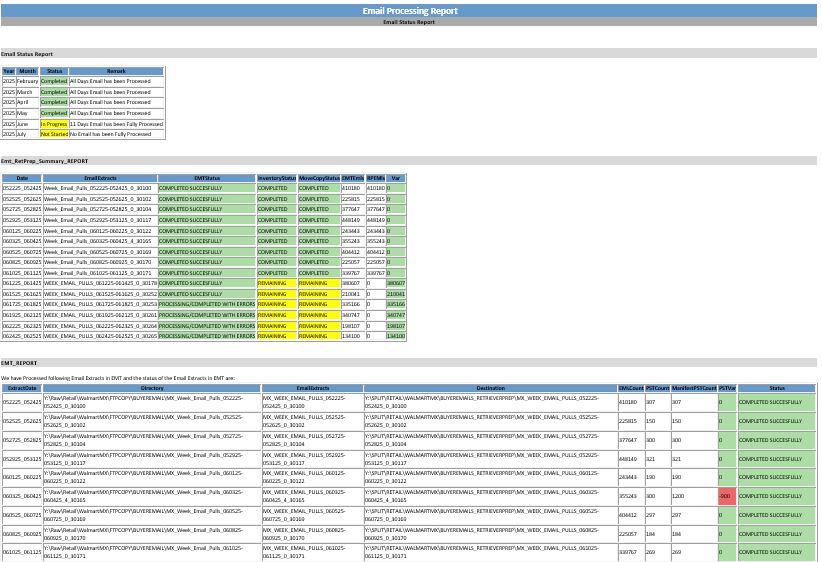Screen dimensions: 822x562
Task: Click 'COMPLETED SUCCESFULLY' status in EMT_REPORT row 060525_060725
Action: tap(777, 515)
